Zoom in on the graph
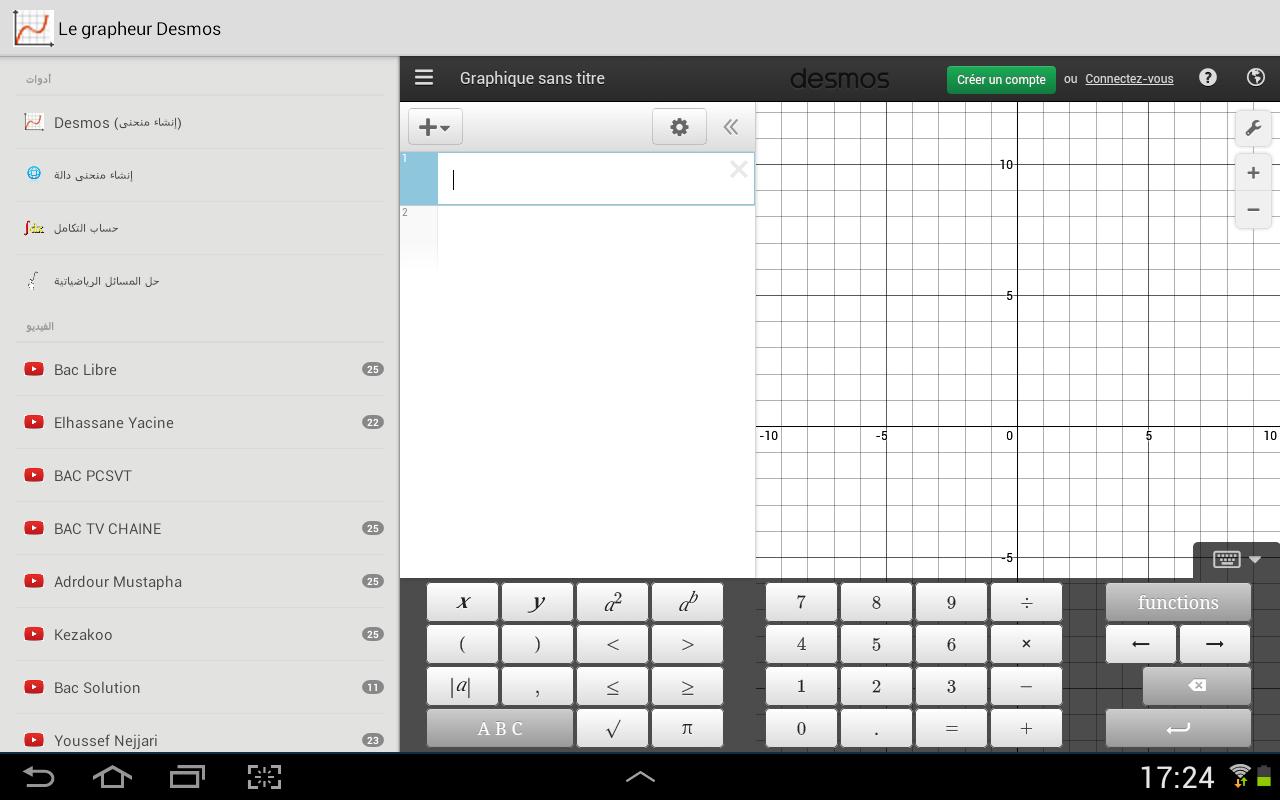The height and width of the screenshot is (800, 1280). coord(1253,172)
